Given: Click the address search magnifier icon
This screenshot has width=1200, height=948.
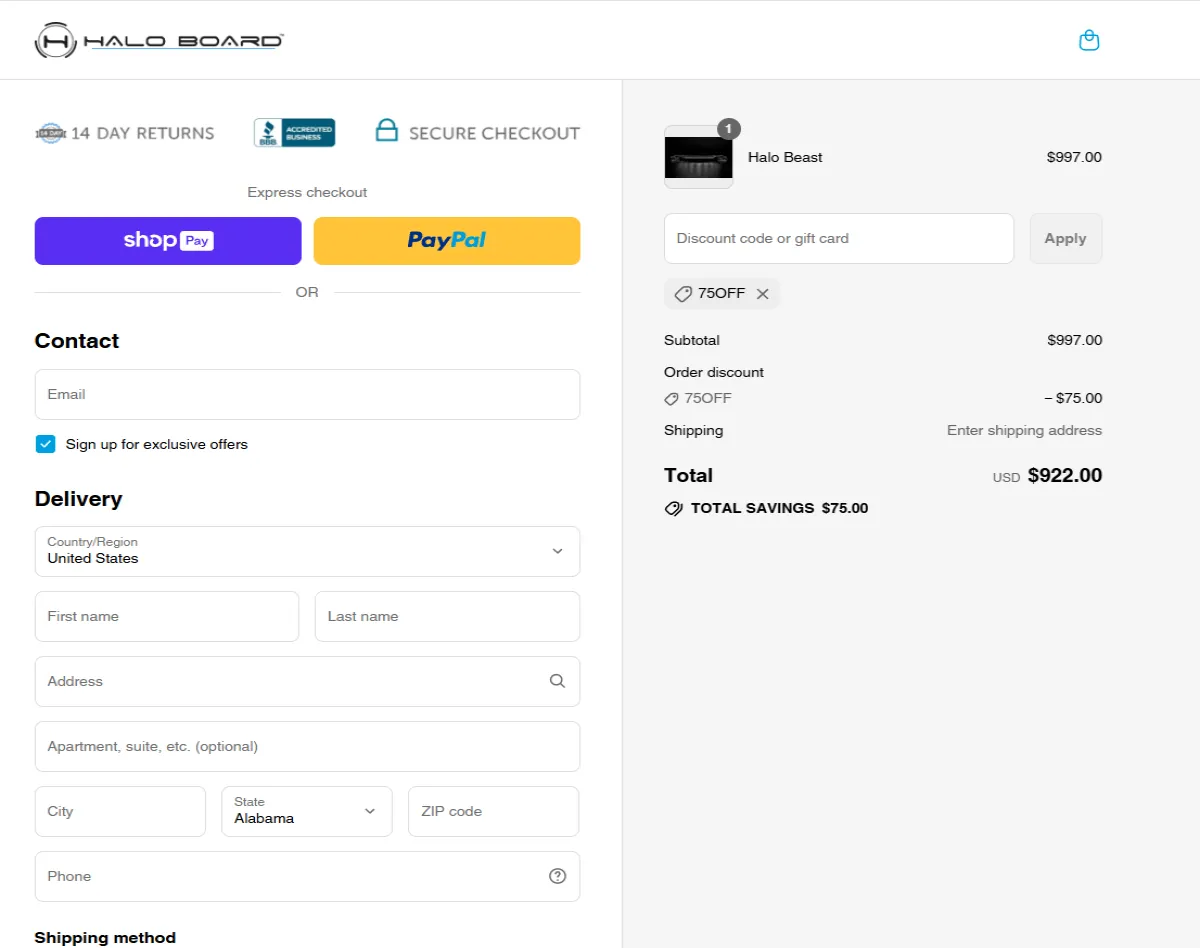Looking at the screenshot, I should [x=558, y=681].
